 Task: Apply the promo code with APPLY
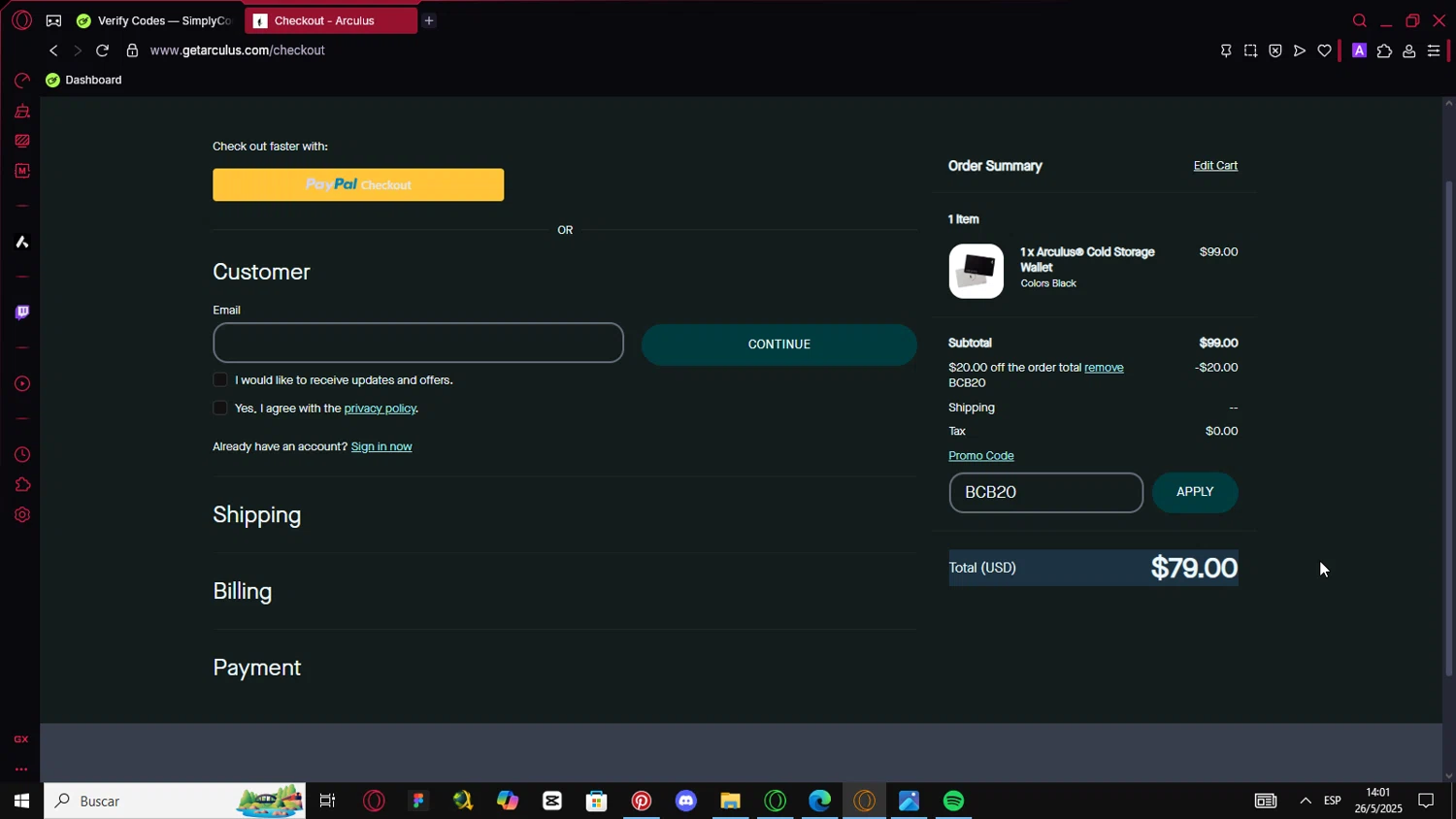point(1195,492)
